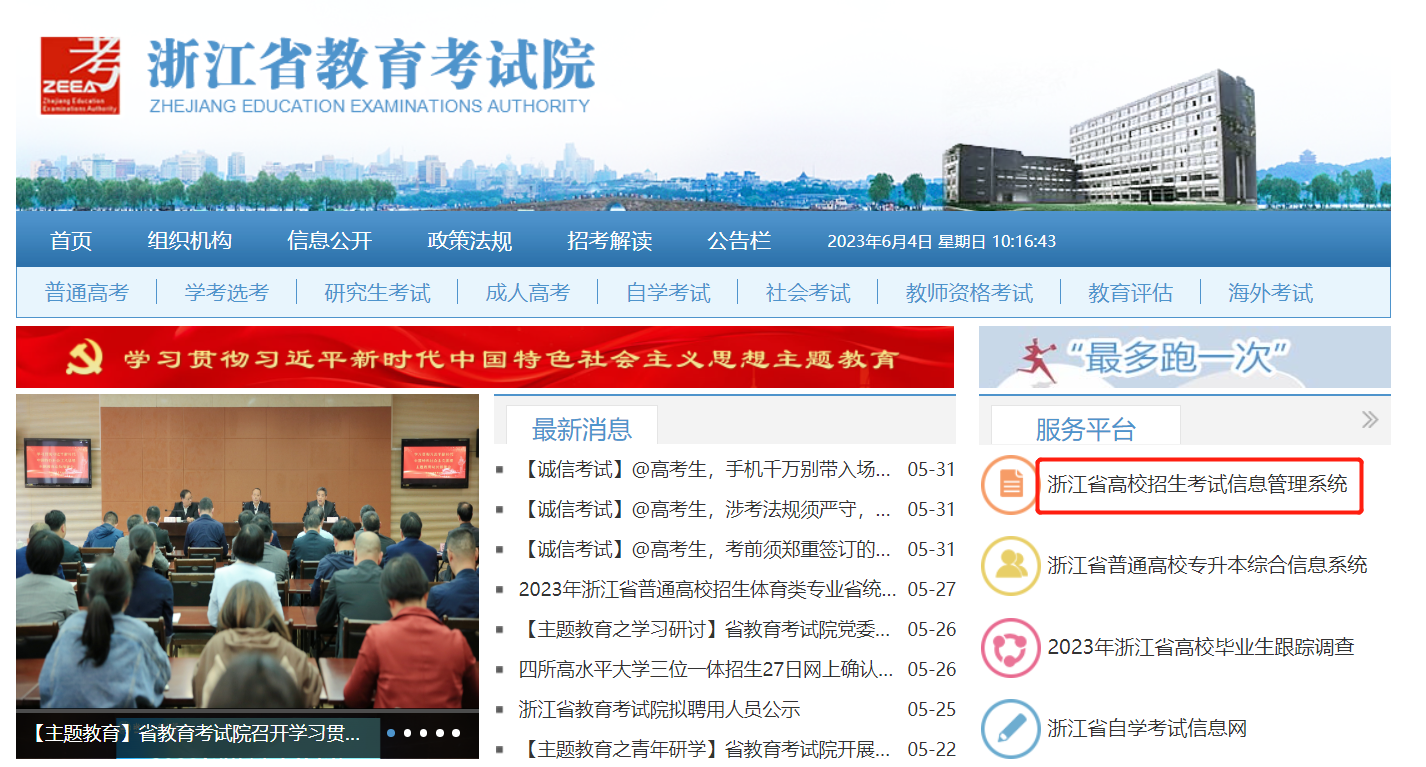Click the pink icon for 高校毕业生跟踪调查
Image resolution: width=1426 pixels, height=767 pixels.
(x=1010, y=647)
